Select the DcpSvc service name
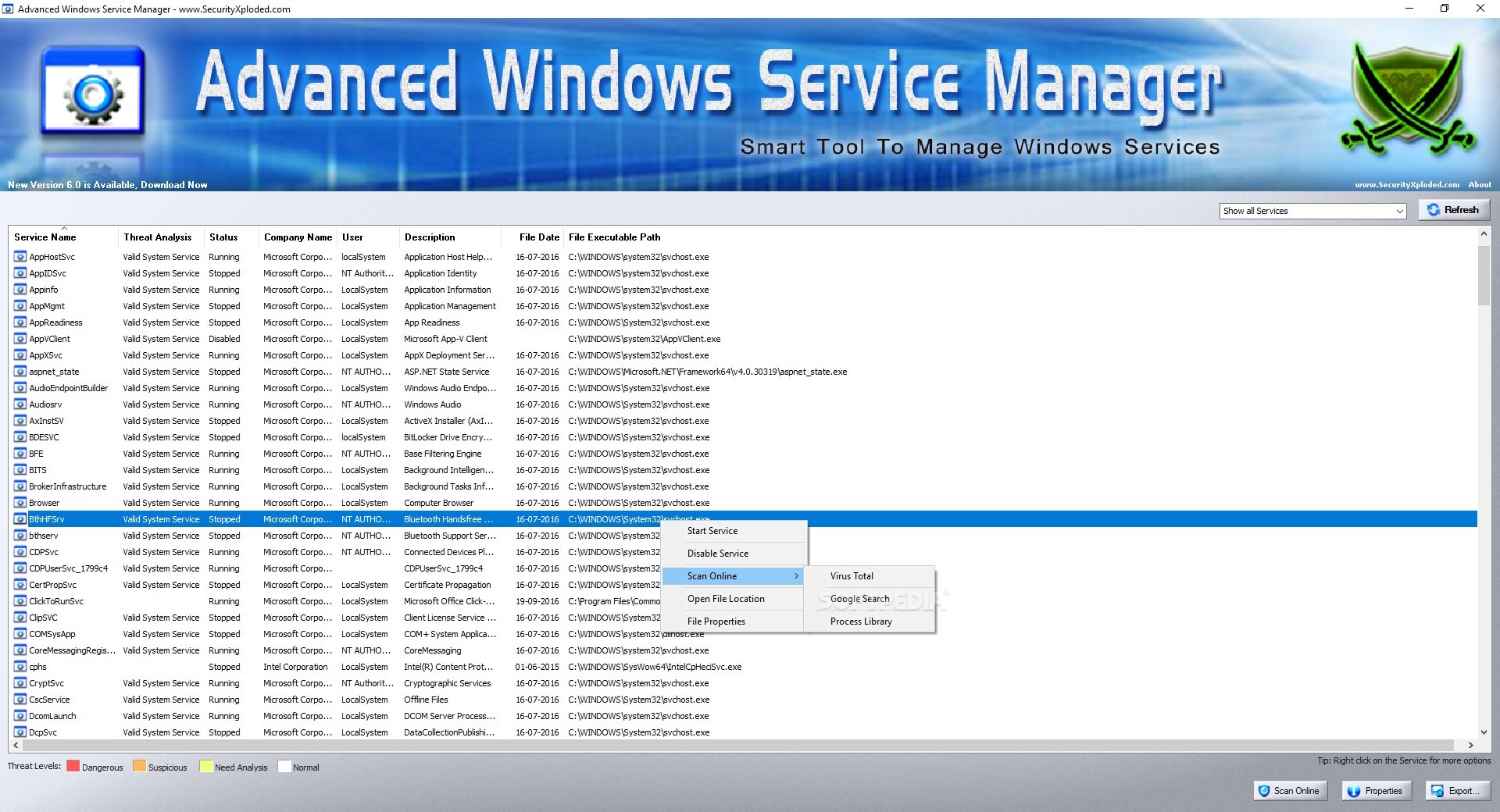This screenshot has height=812, width=1500. click(x=43, y=732)
